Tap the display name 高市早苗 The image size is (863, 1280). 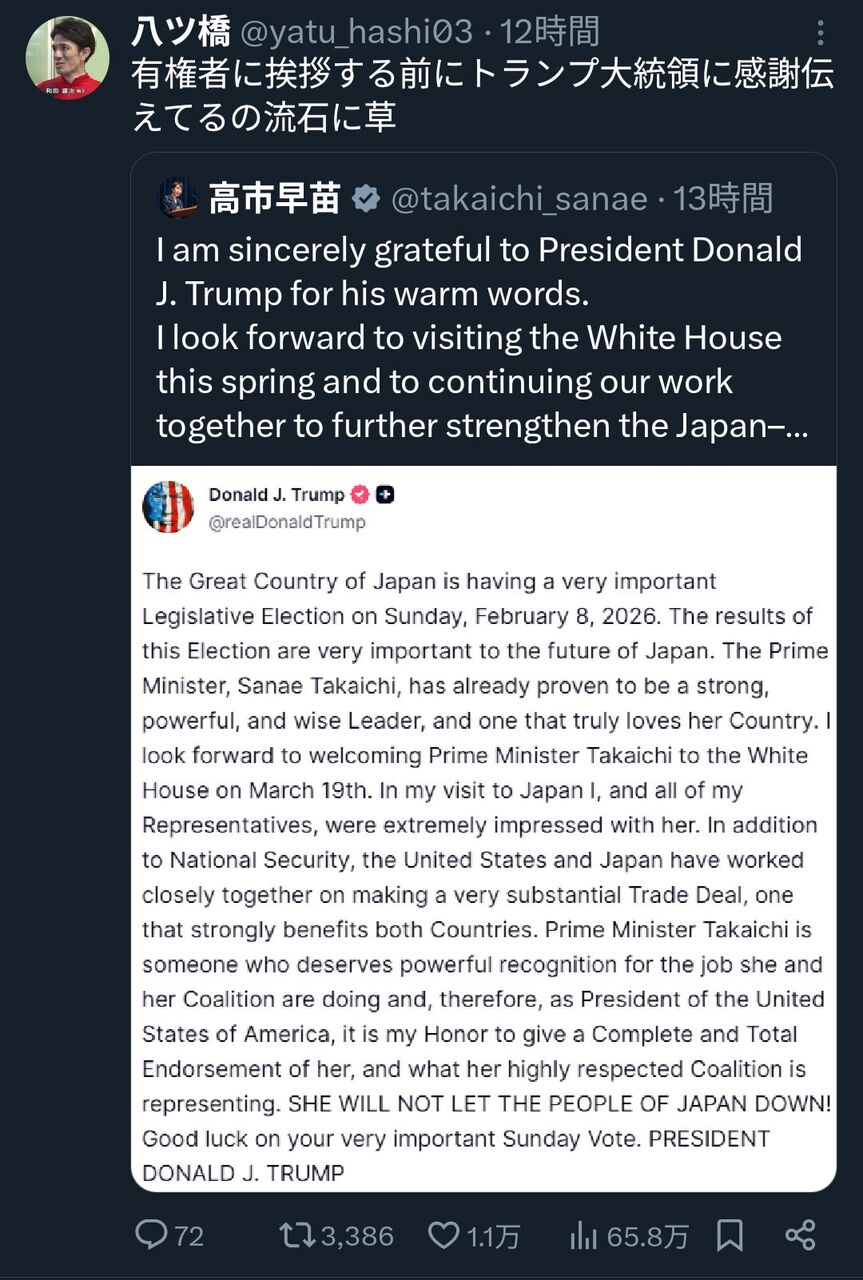[x=274, y=198]
